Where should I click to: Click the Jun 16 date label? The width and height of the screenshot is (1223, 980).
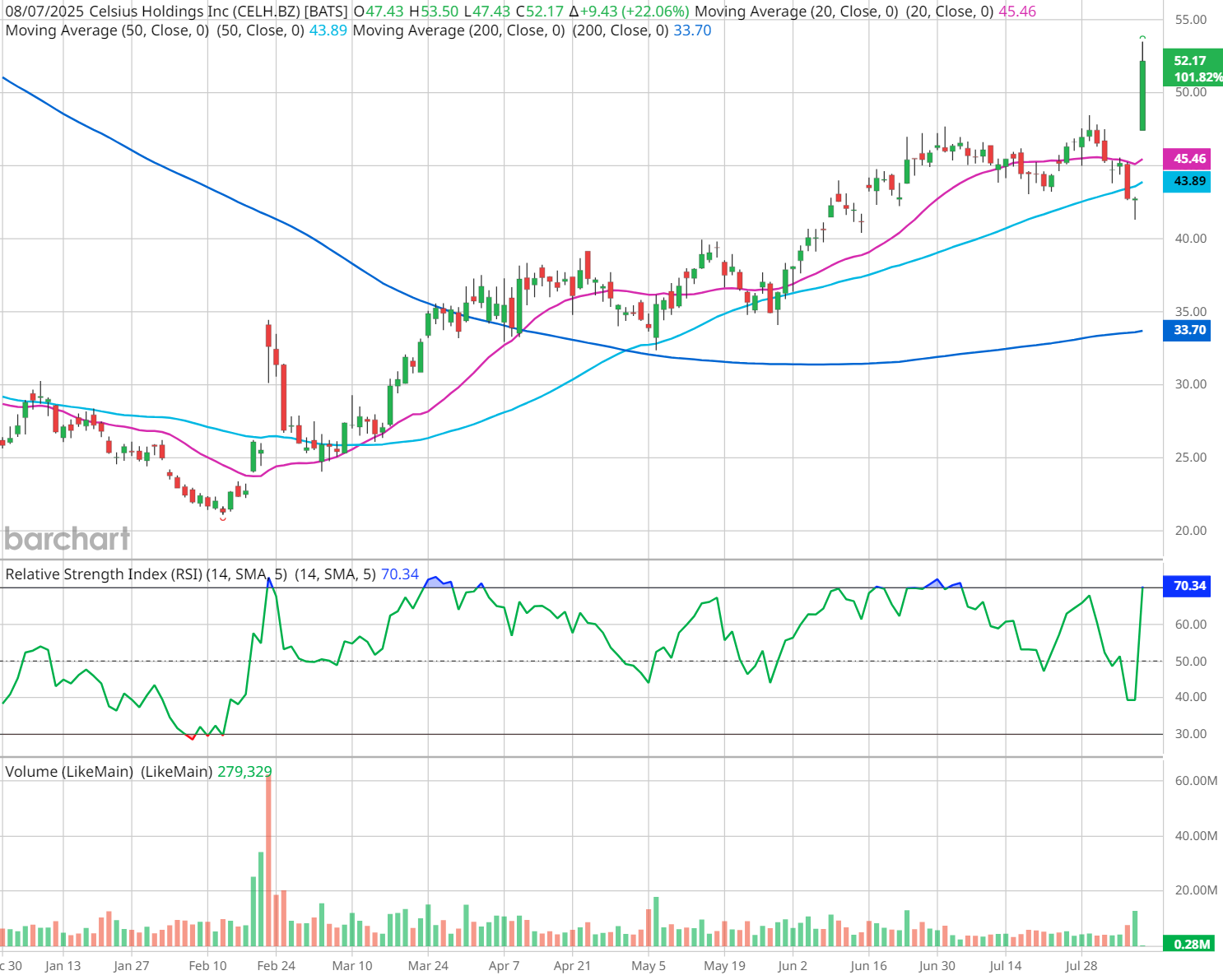click(868, 966)
